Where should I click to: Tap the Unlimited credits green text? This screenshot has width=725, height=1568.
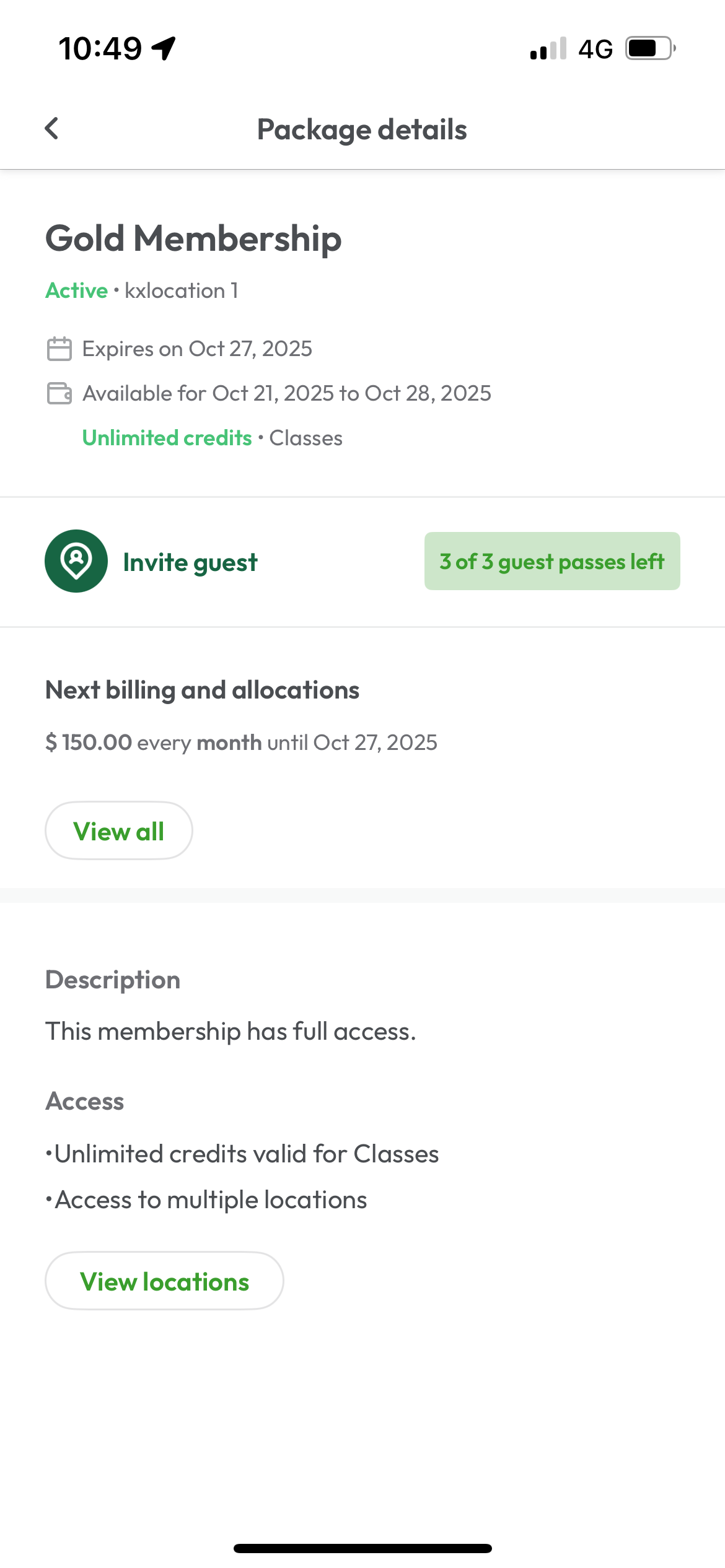pyautogui.click(x=167, y=438)
